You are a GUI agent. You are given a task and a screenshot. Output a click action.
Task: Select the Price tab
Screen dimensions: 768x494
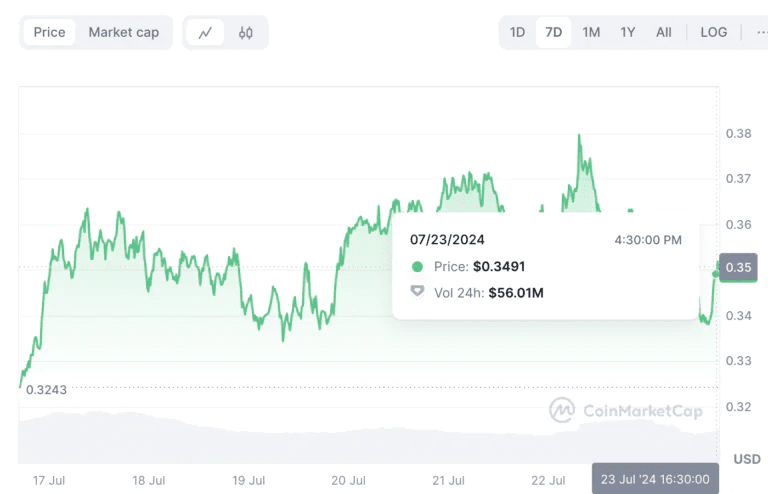[x=49, y=32]
